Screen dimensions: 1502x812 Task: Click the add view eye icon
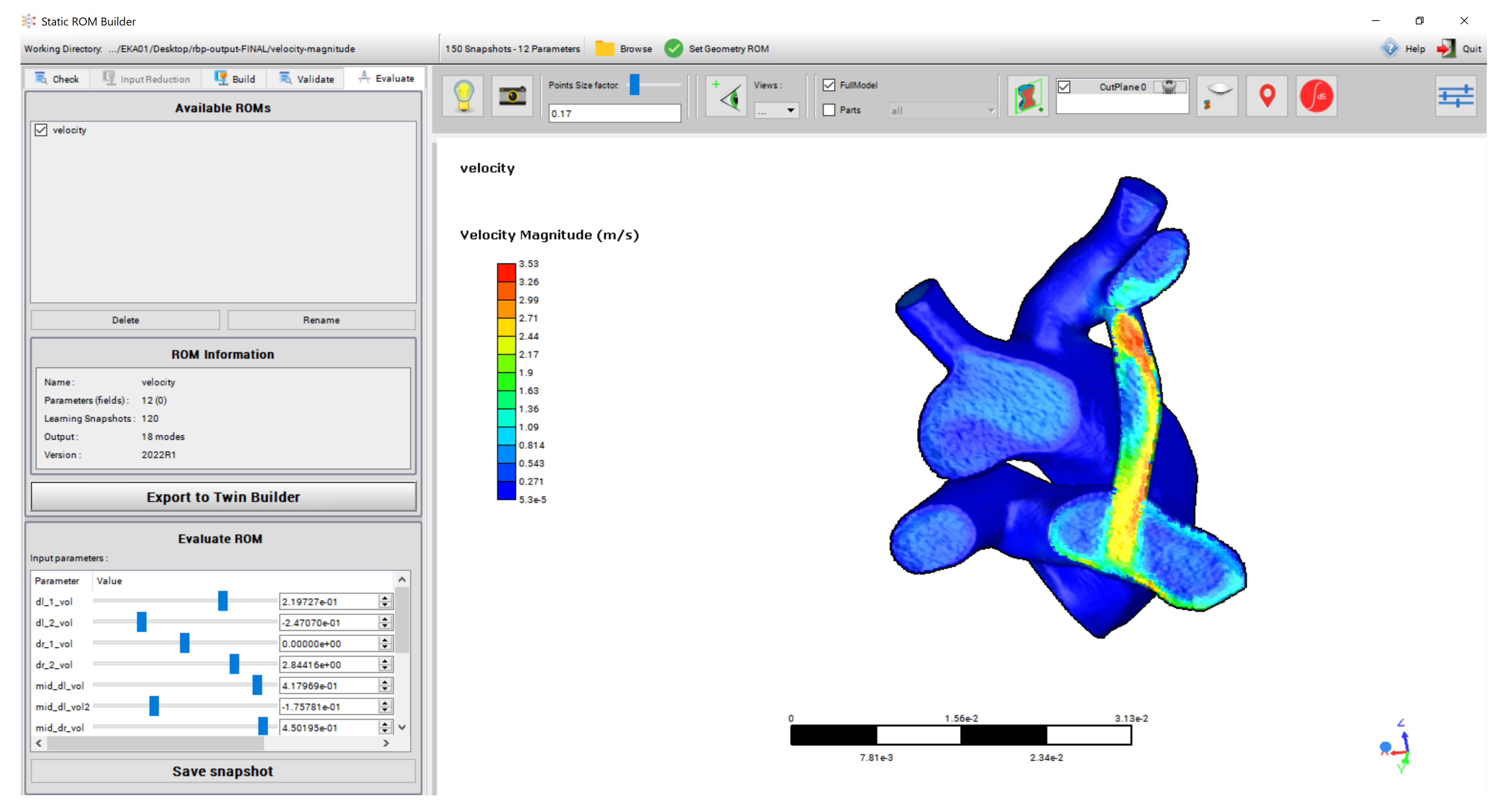point(726,96)
